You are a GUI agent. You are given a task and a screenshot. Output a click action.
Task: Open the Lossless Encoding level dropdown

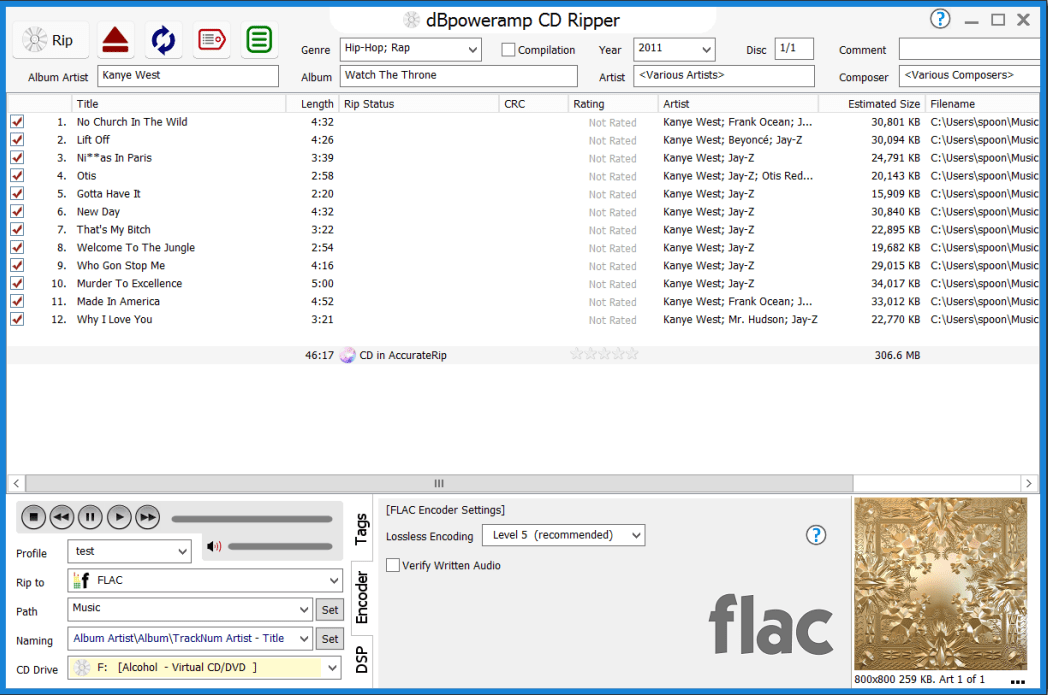[634, 535]
